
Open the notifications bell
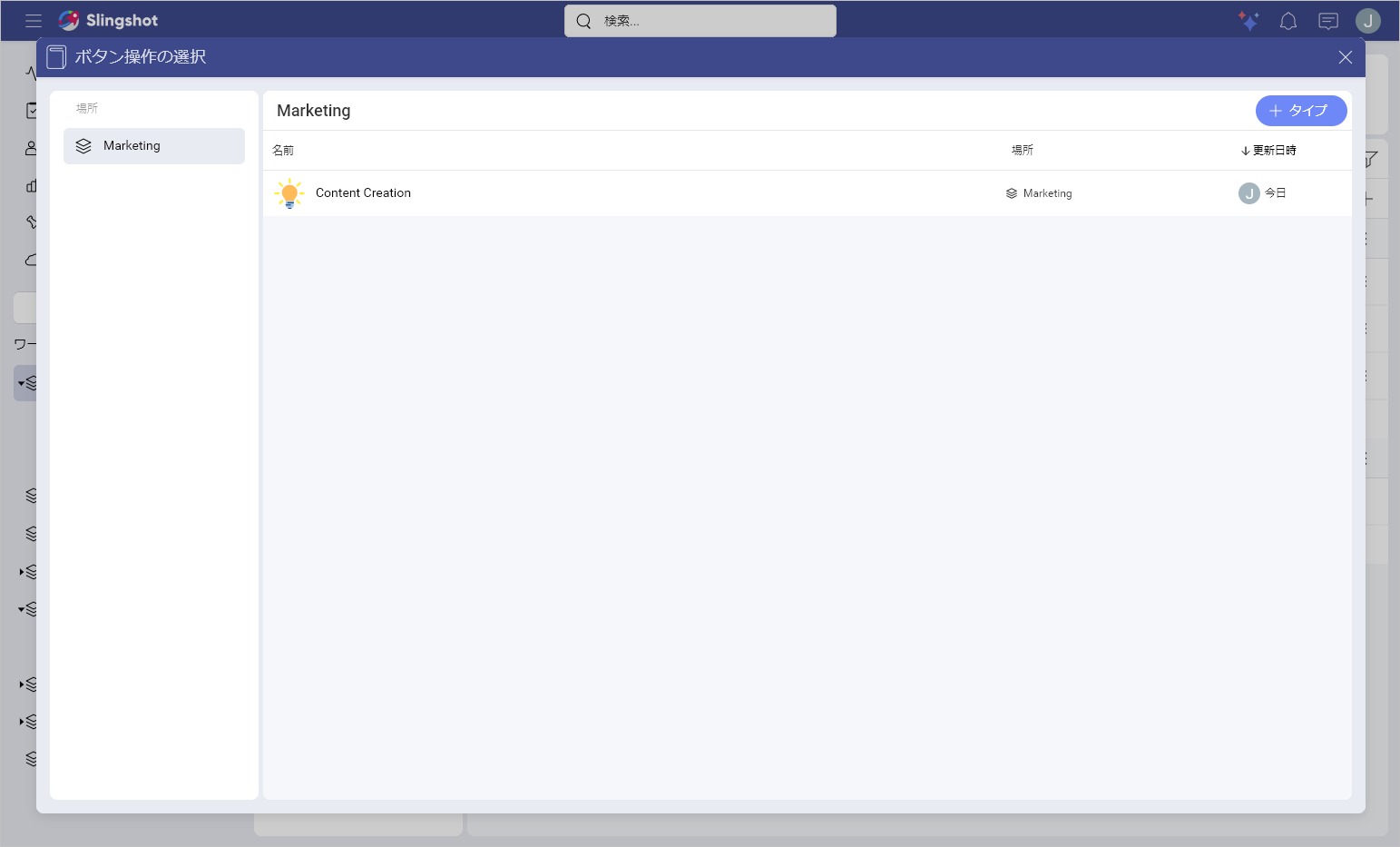[x=1288, y=21]
